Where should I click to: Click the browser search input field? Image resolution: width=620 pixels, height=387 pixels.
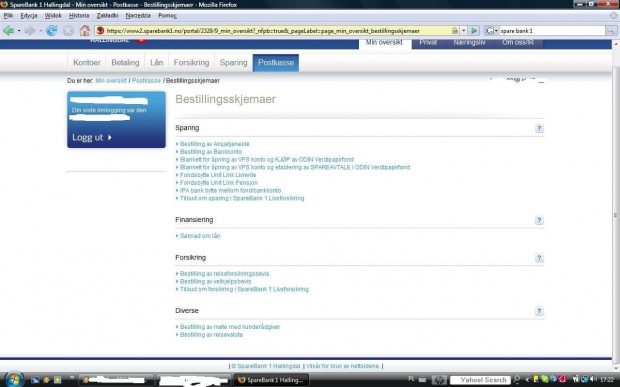coord(552,30)
